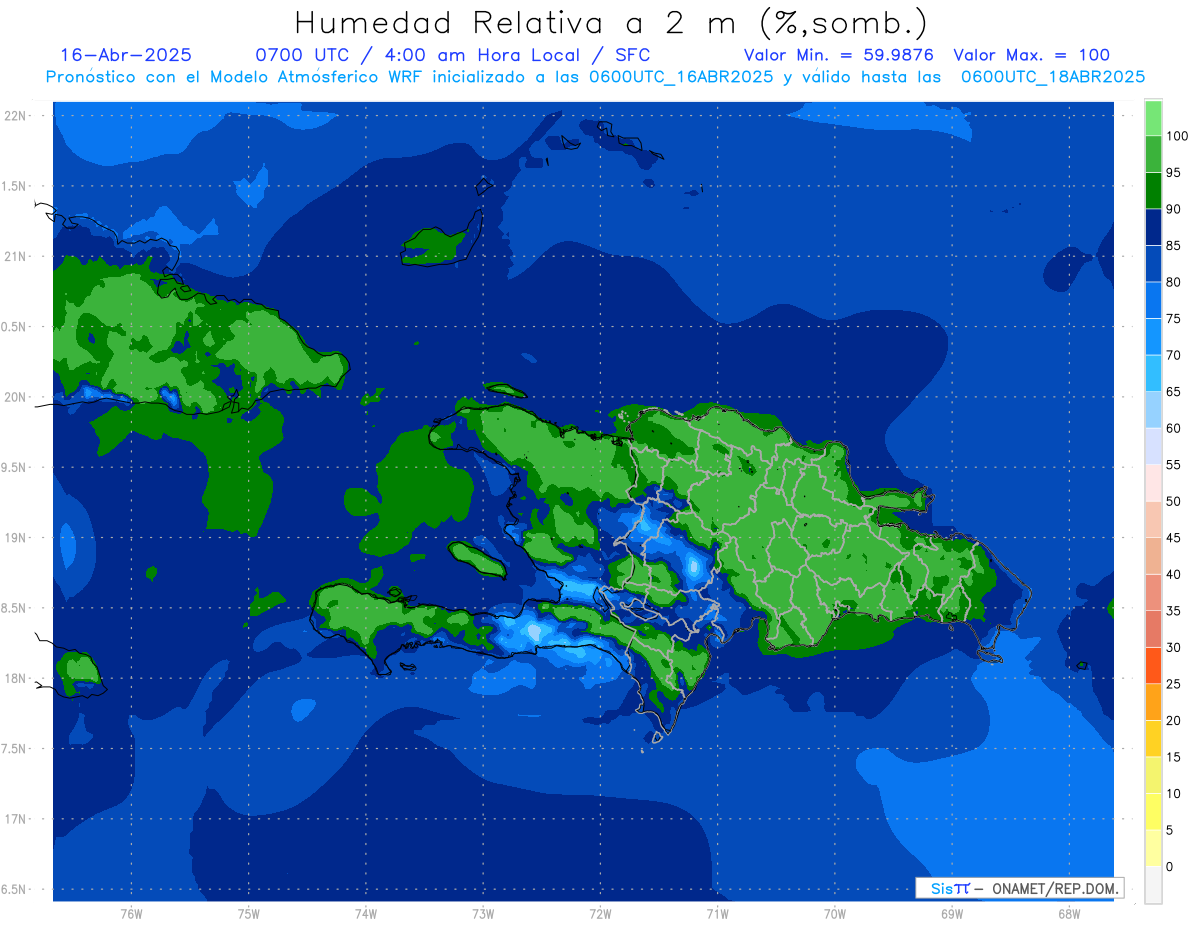Click the 76W longitude label
This screenshot has height=927, width=1200.
[131, 913]
